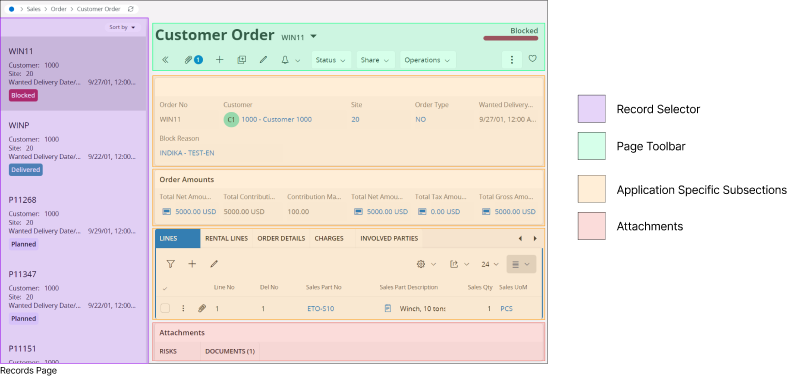Screen dimensions: 788x378
Task: Open the row three-dot menu for line 1
Action: click(x=183, y=309)
